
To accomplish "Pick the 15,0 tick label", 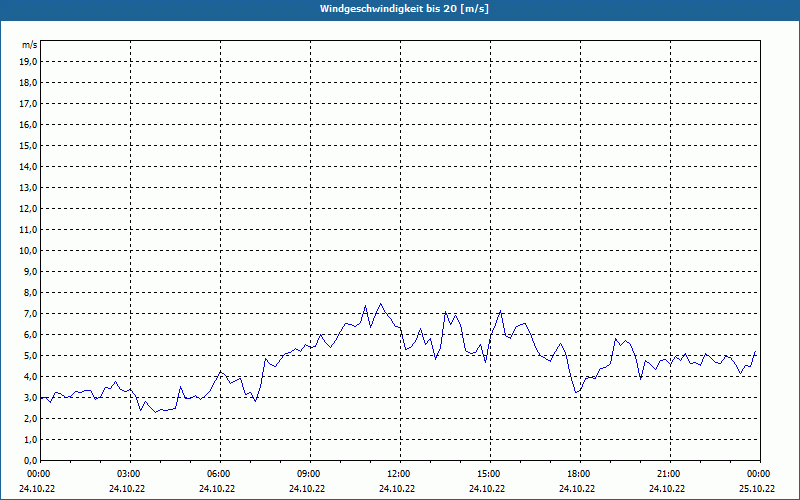I will pos(28,145).
